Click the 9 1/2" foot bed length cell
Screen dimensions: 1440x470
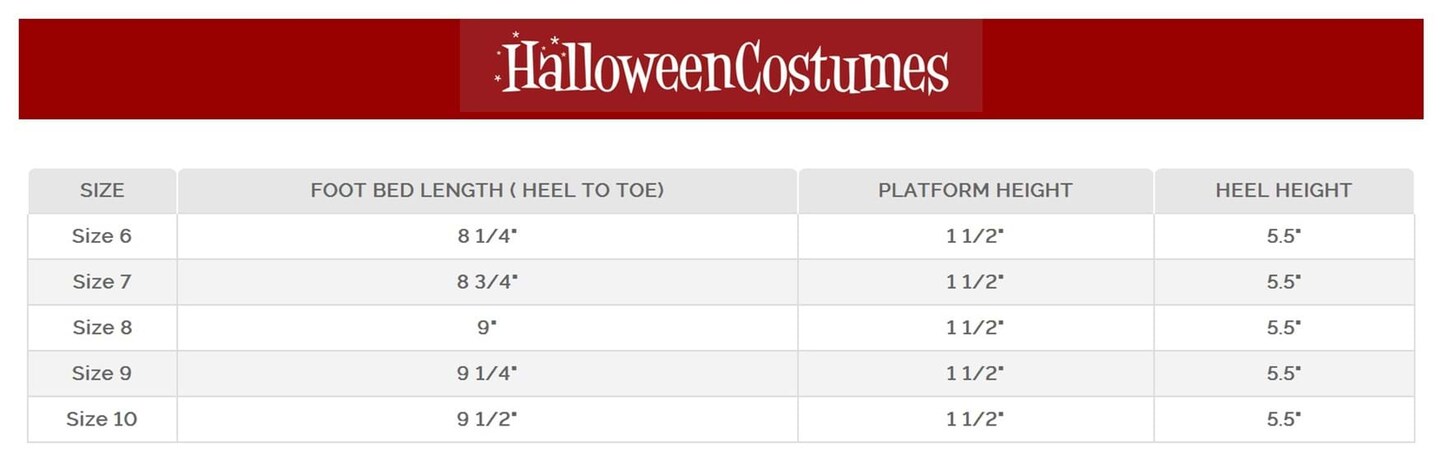[487, 419]
